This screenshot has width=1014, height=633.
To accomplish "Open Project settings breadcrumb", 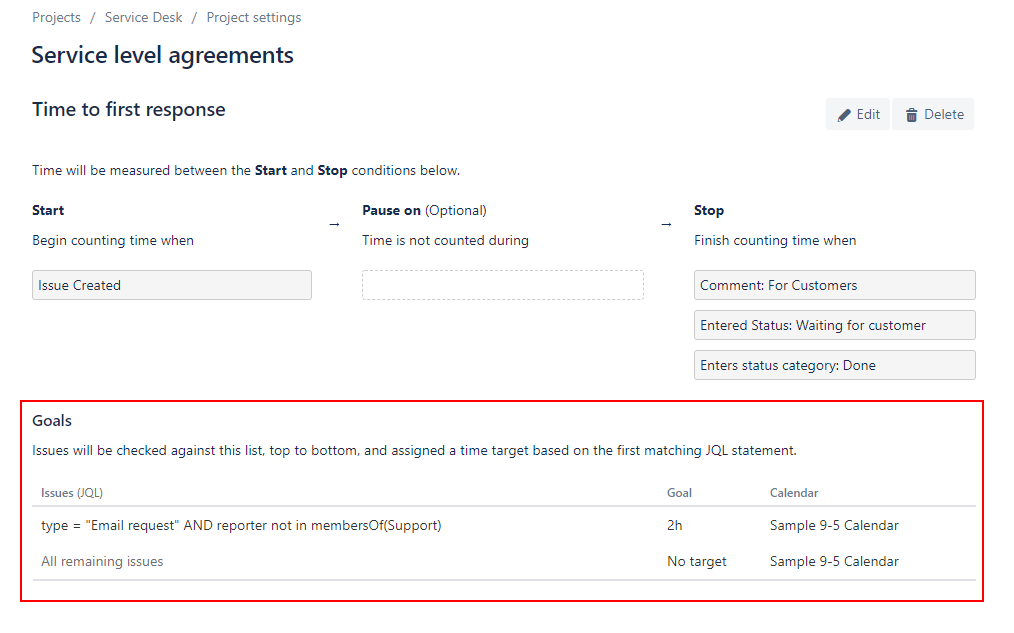I will (254, 17).
